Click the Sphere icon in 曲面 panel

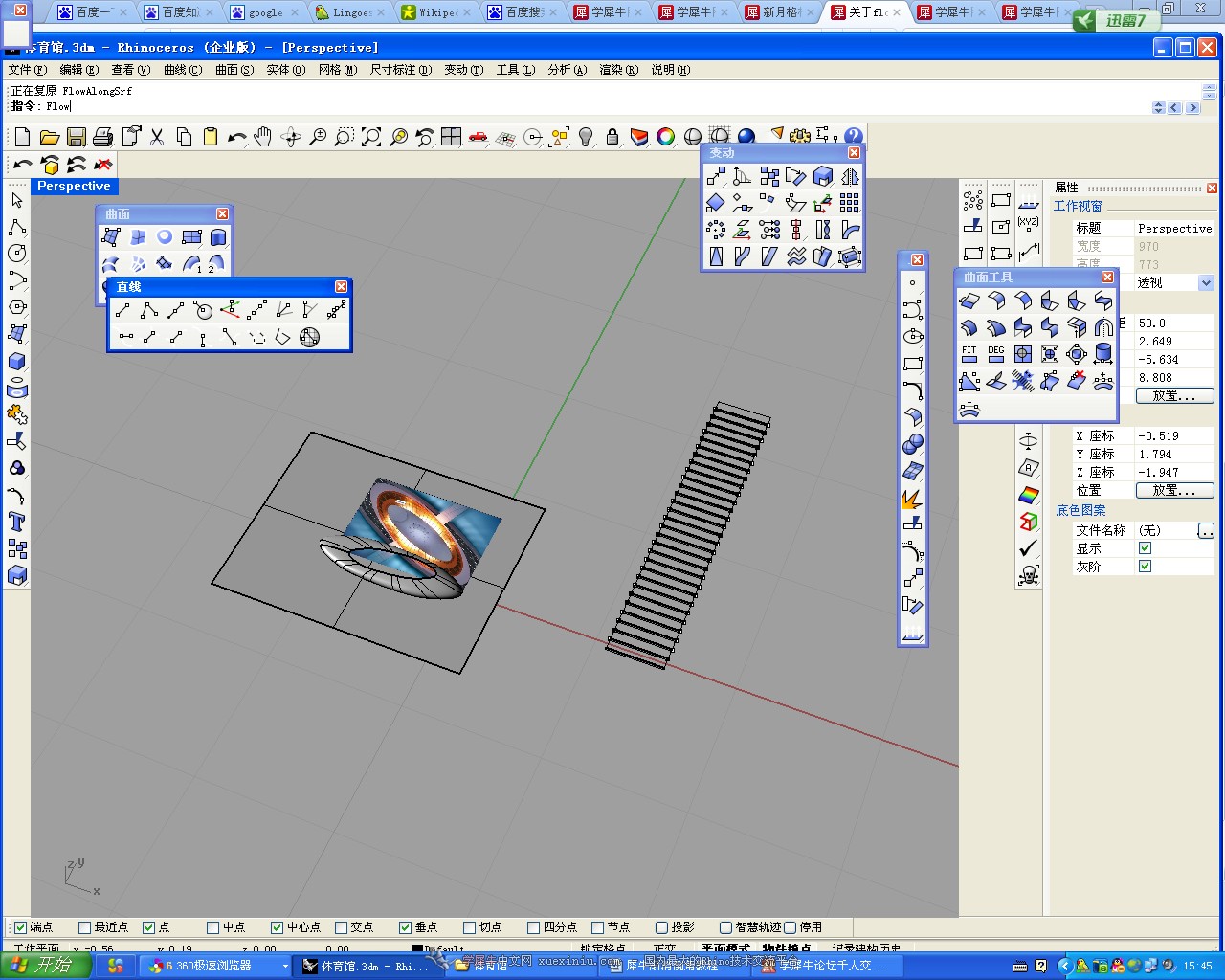[165, 237]
